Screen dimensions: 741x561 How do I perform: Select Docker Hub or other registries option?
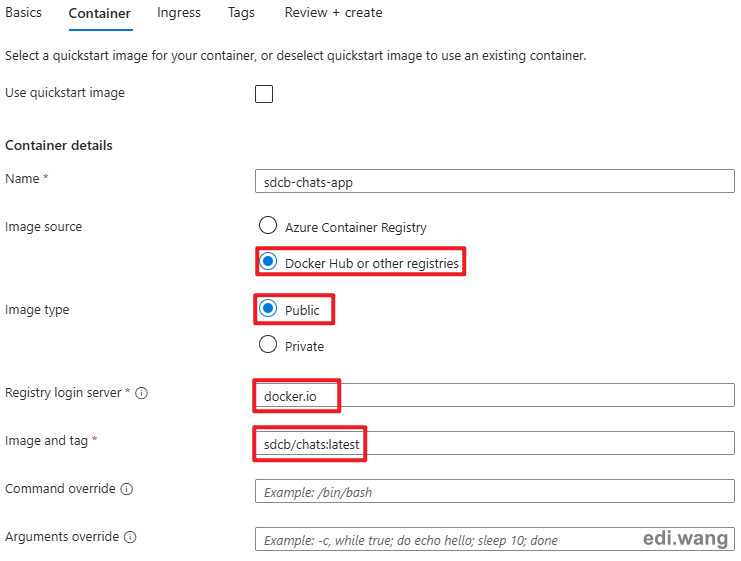click(268, 261)
